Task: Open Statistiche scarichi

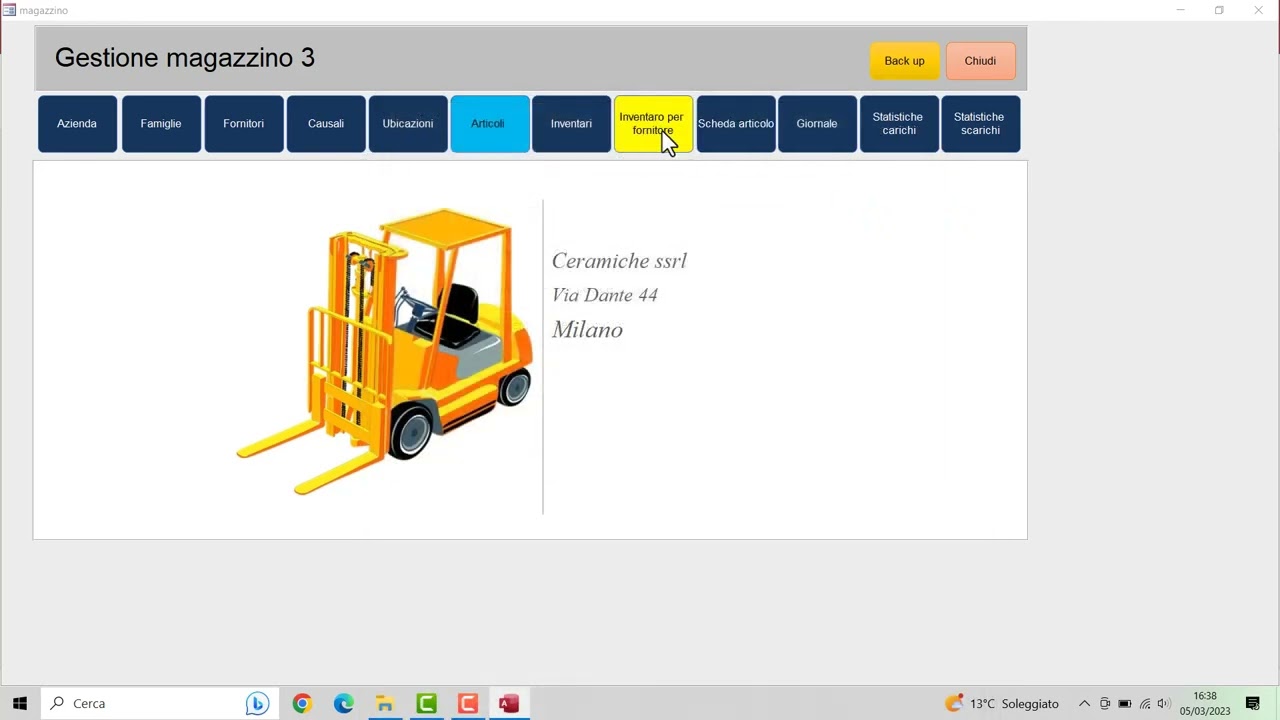Action: [980, 124]
